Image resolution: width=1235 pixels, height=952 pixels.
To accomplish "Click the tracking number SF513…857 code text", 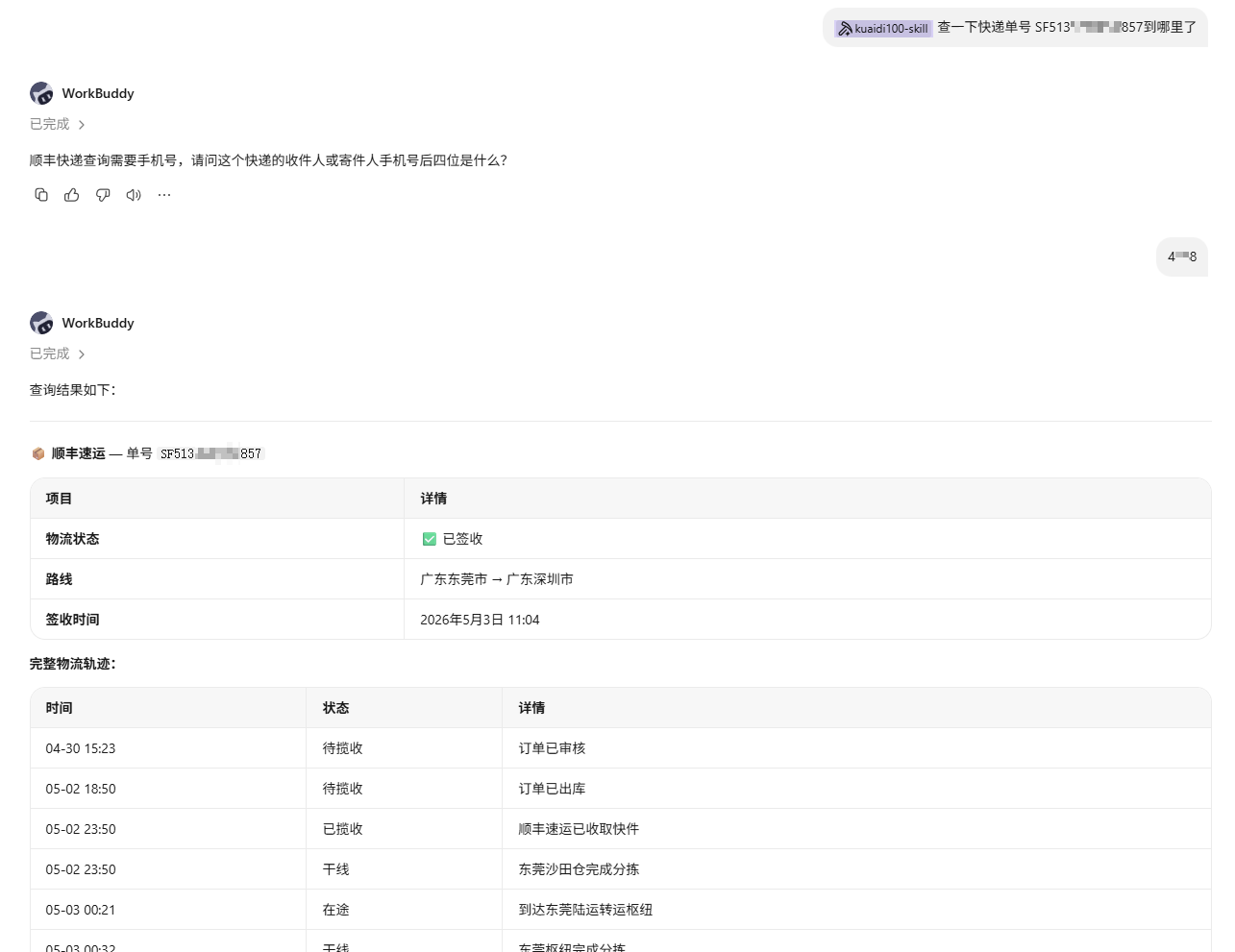I will click(210, 453).
